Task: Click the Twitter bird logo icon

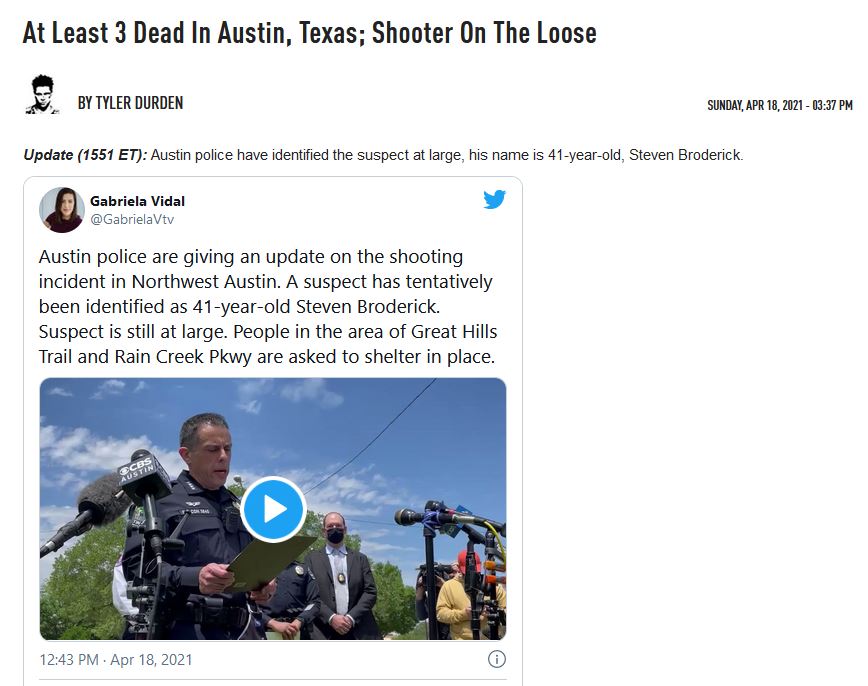Action: coord(494,199)
